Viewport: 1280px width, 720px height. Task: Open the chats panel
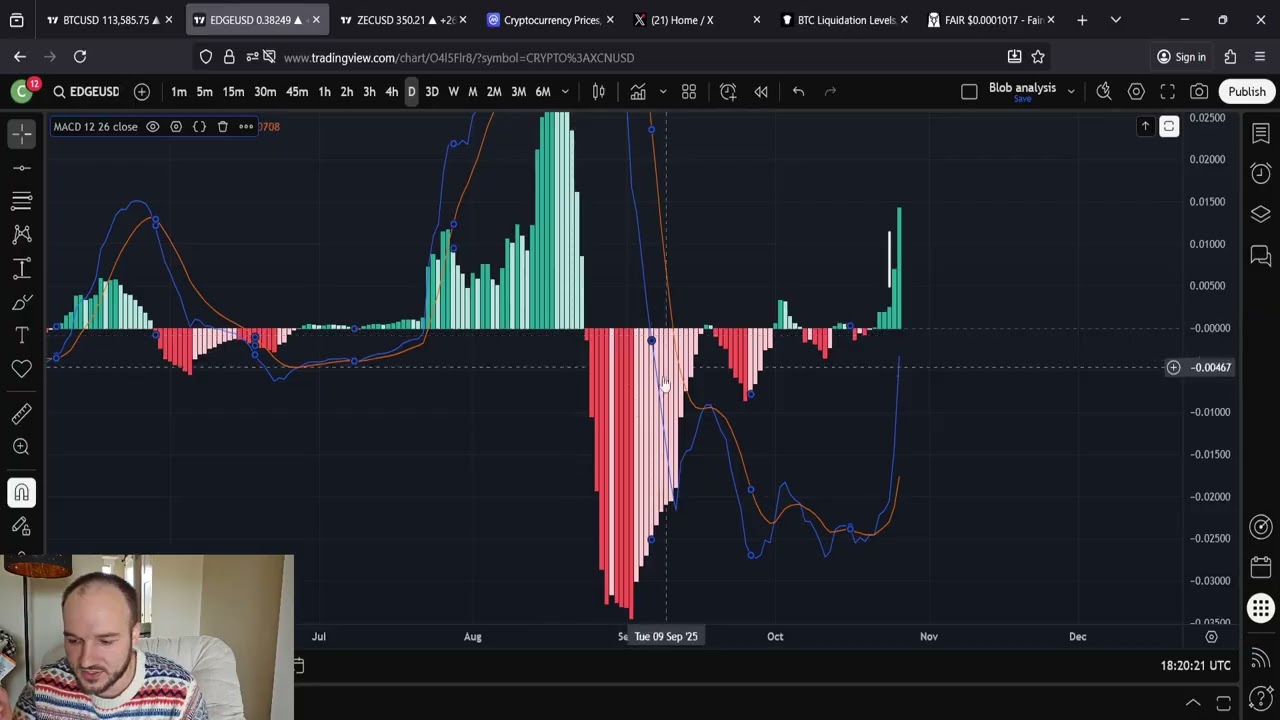point(1260,255)
